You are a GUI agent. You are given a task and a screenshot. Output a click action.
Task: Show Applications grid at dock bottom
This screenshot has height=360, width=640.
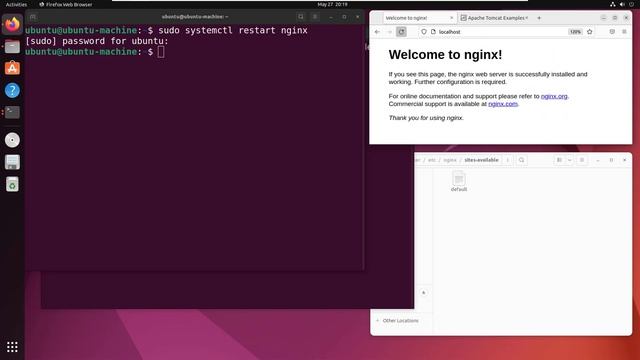pyautogui.click(x=12, y=347)
